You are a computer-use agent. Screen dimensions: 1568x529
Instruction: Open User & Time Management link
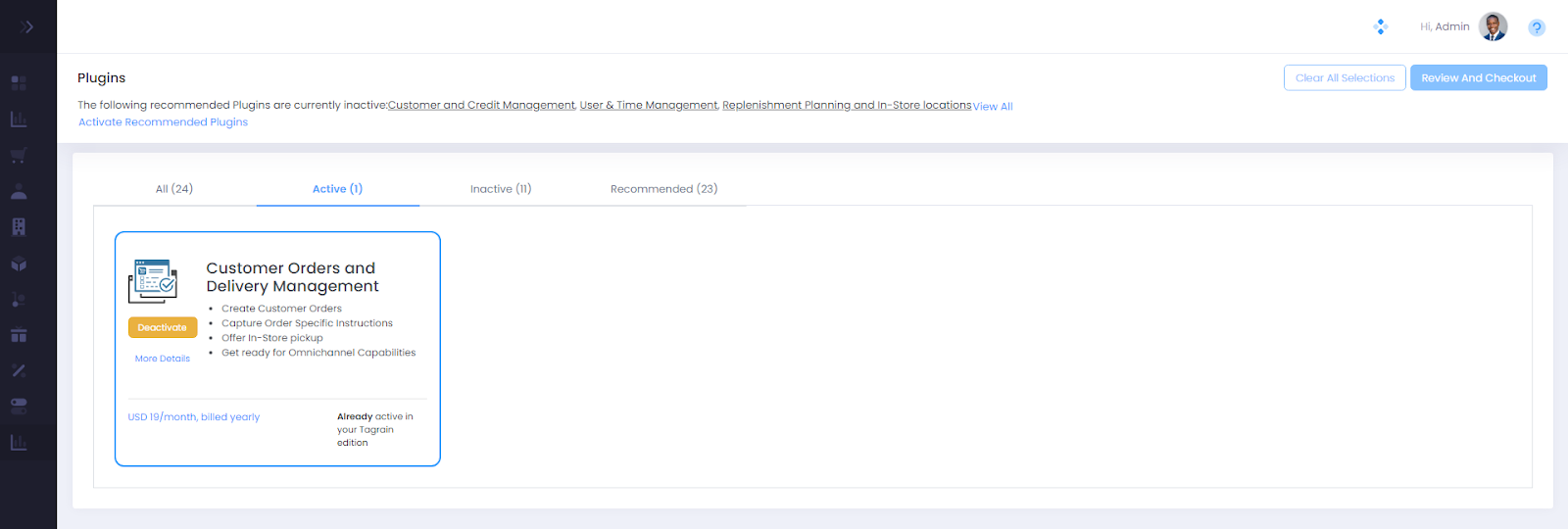649,105
